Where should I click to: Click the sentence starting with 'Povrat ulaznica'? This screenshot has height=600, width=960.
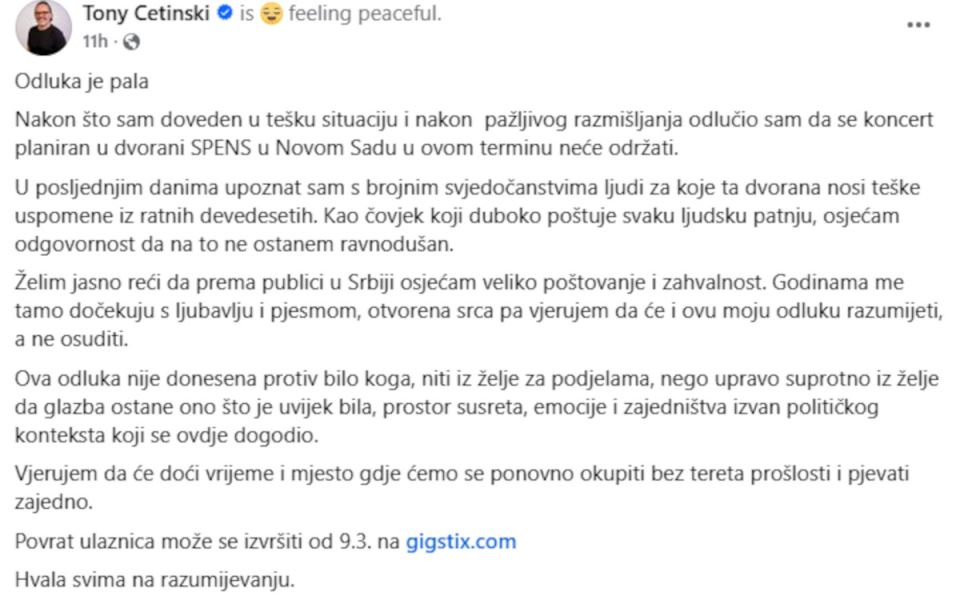tap(200, 541)
